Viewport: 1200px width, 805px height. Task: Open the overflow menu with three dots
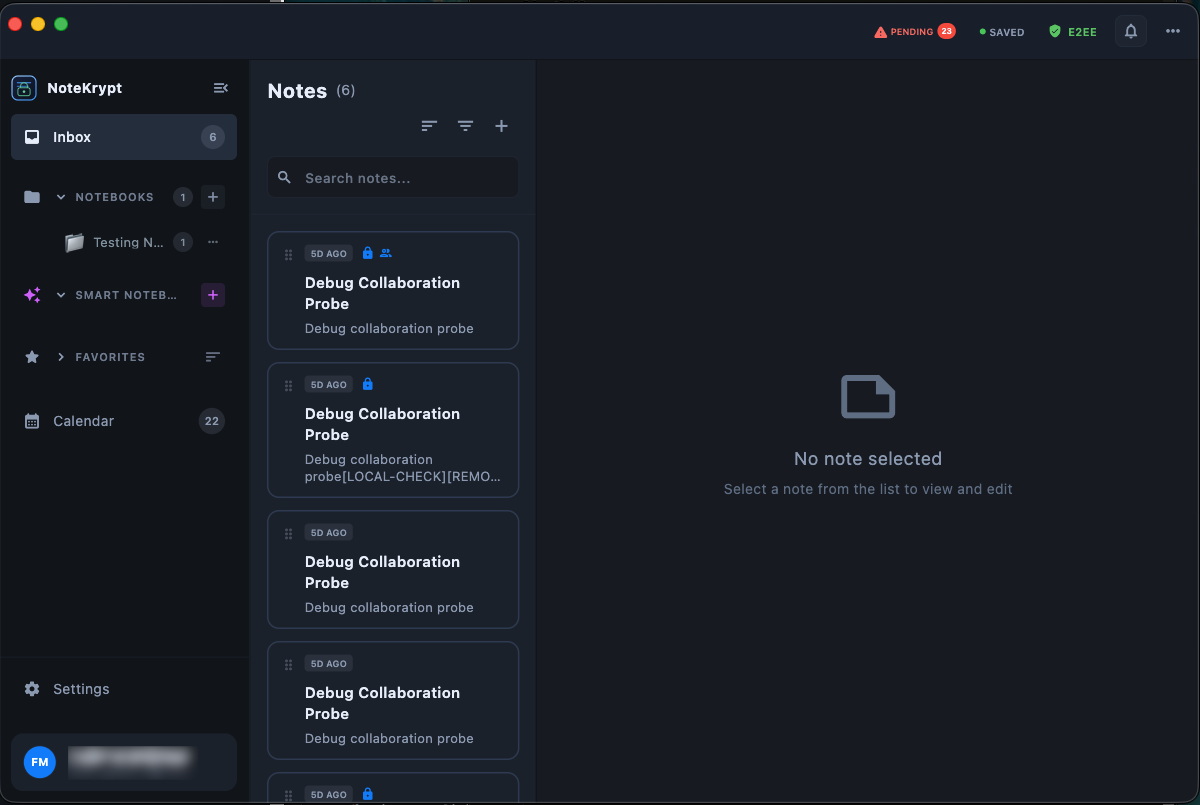(1172, 31)
